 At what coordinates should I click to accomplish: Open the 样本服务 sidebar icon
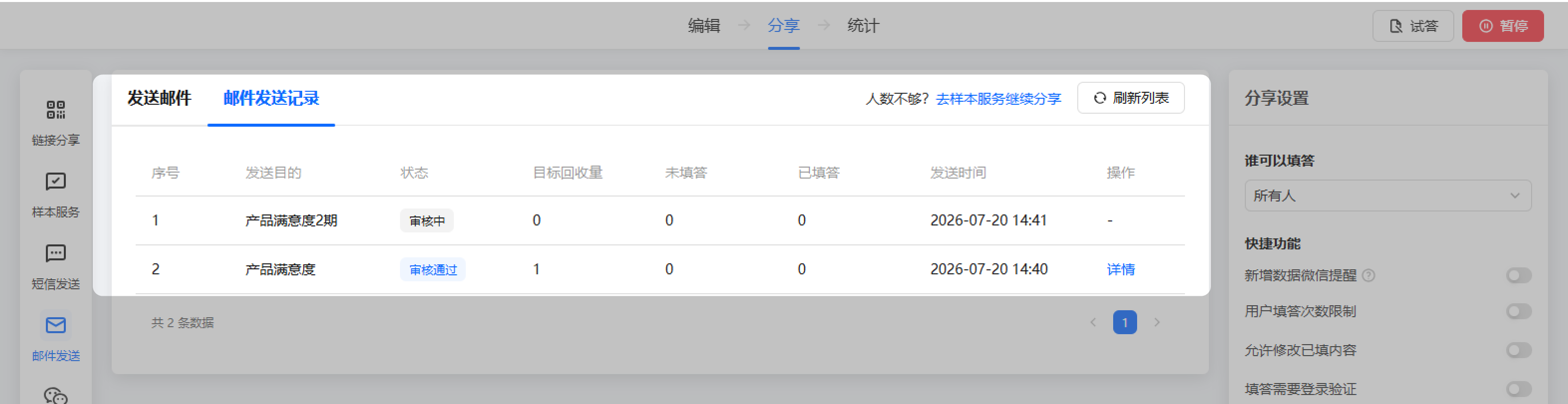pyautogui.click(x=55, y=182)
